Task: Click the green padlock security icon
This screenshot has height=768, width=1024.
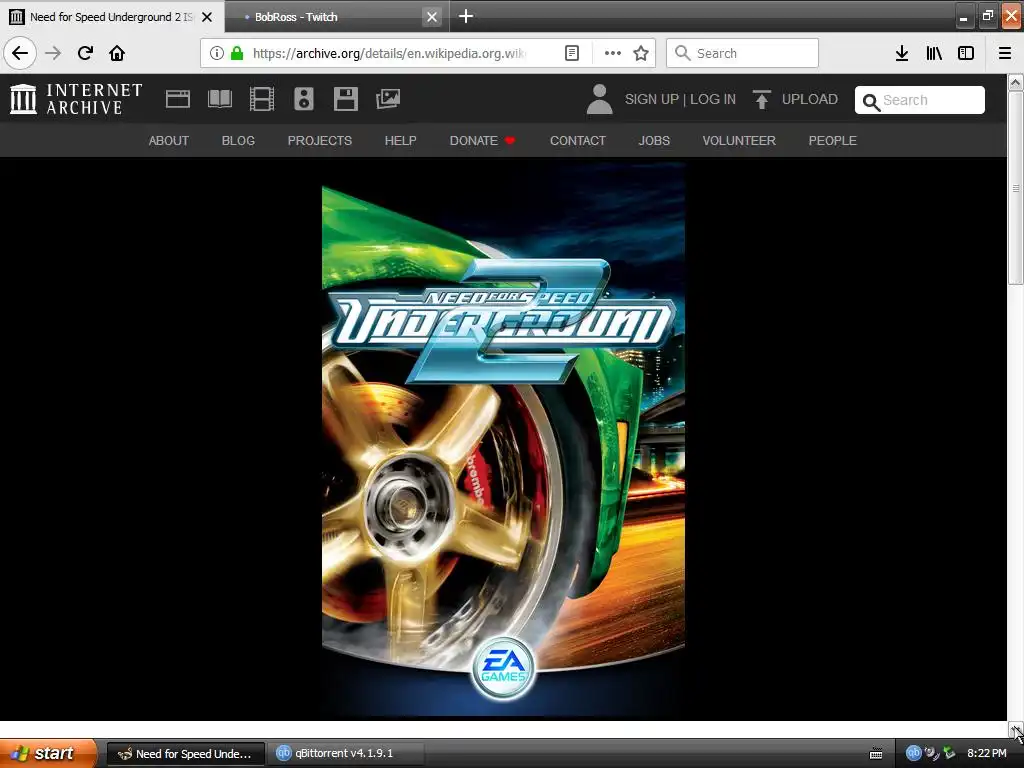Action: (x=237, y=53)
